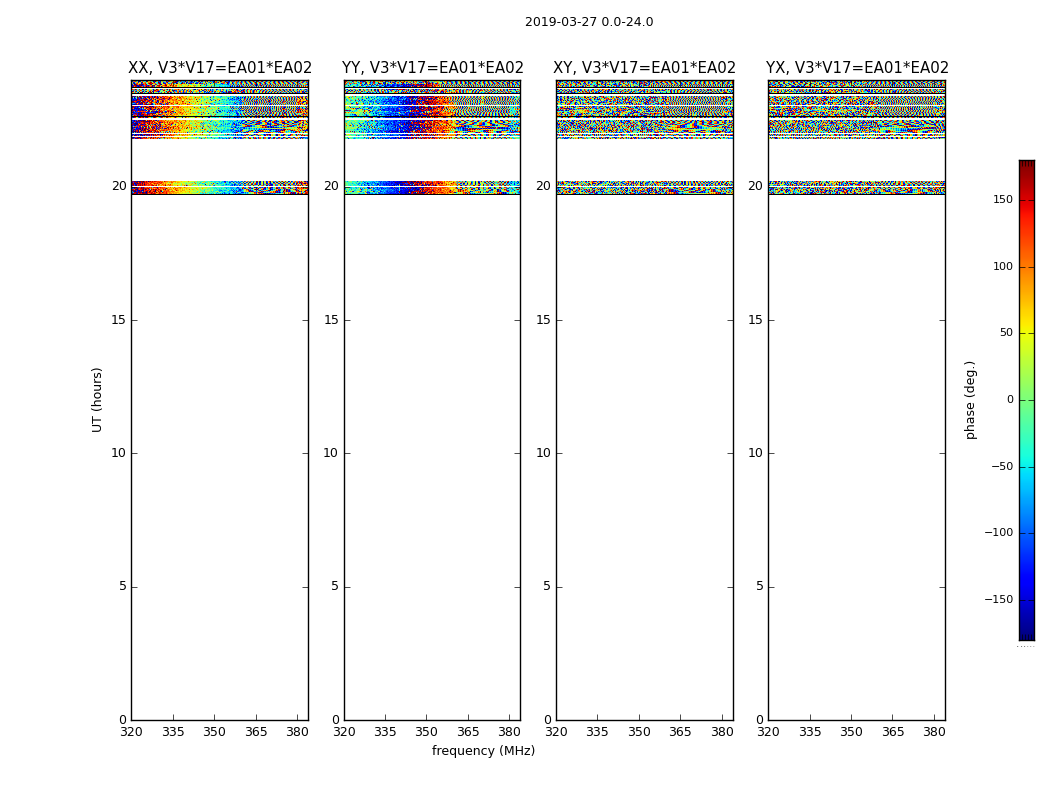The height and width of the screenshot is (800, 1050).
Task: Click XX panel x-axis tick 380
Action: click(297, 732)
